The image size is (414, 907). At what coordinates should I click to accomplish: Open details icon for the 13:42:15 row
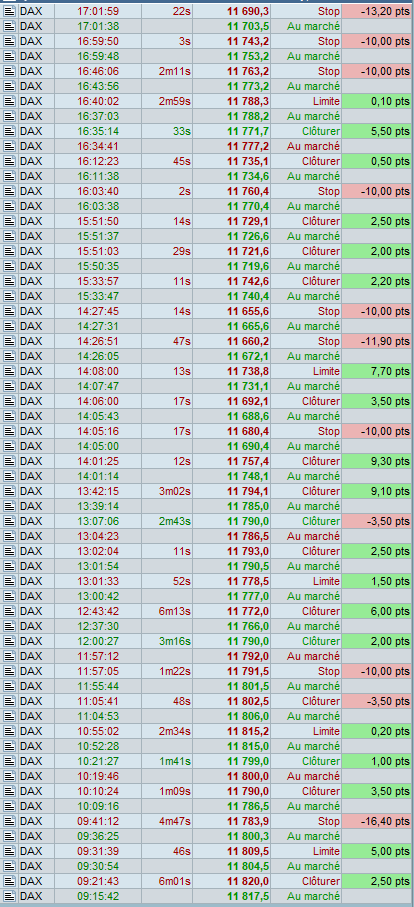9,491
